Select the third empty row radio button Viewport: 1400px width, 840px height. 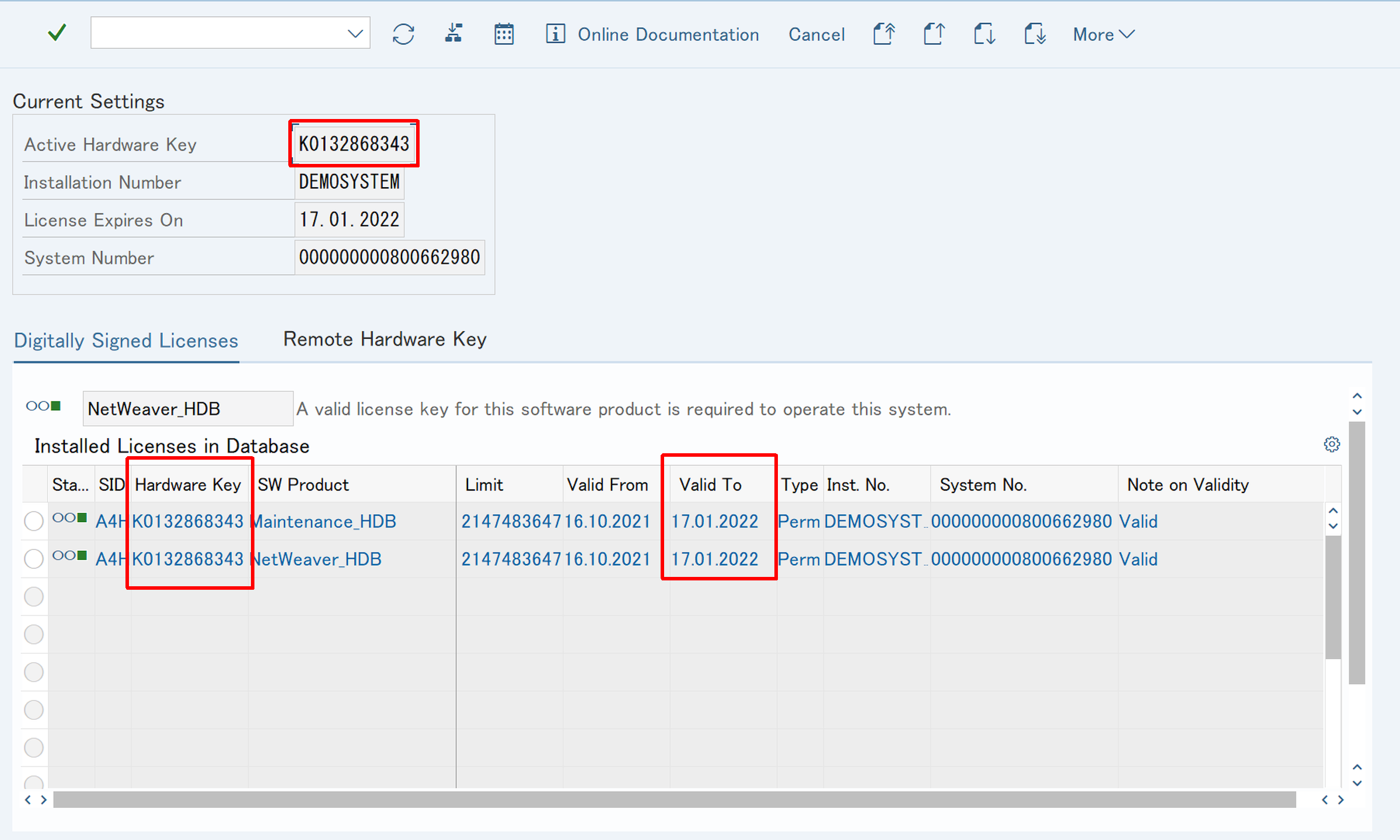click(34, 596)
